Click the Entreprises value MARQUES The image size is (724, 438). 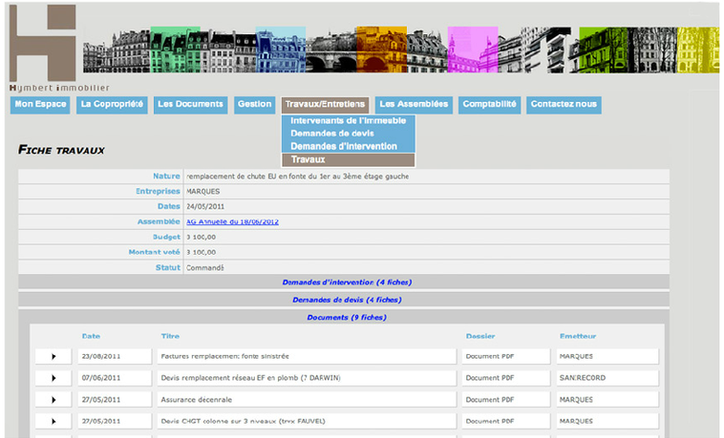[x=203, y=192]
